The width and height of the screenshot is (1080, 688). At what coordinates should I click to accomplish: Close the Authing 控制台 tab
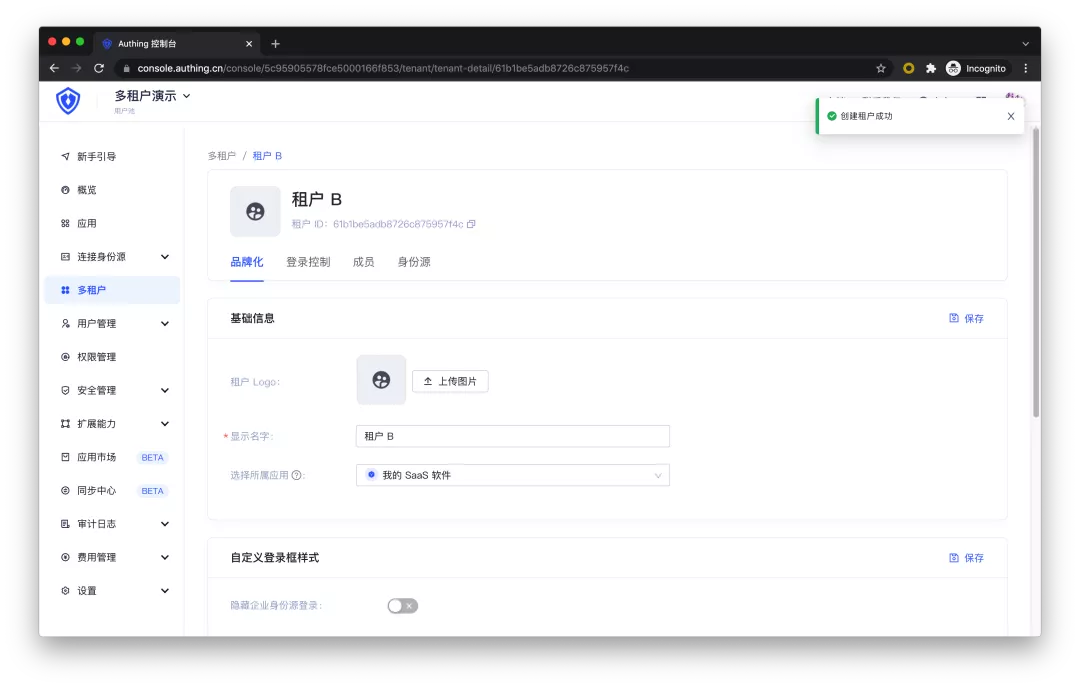click(249, 43)
